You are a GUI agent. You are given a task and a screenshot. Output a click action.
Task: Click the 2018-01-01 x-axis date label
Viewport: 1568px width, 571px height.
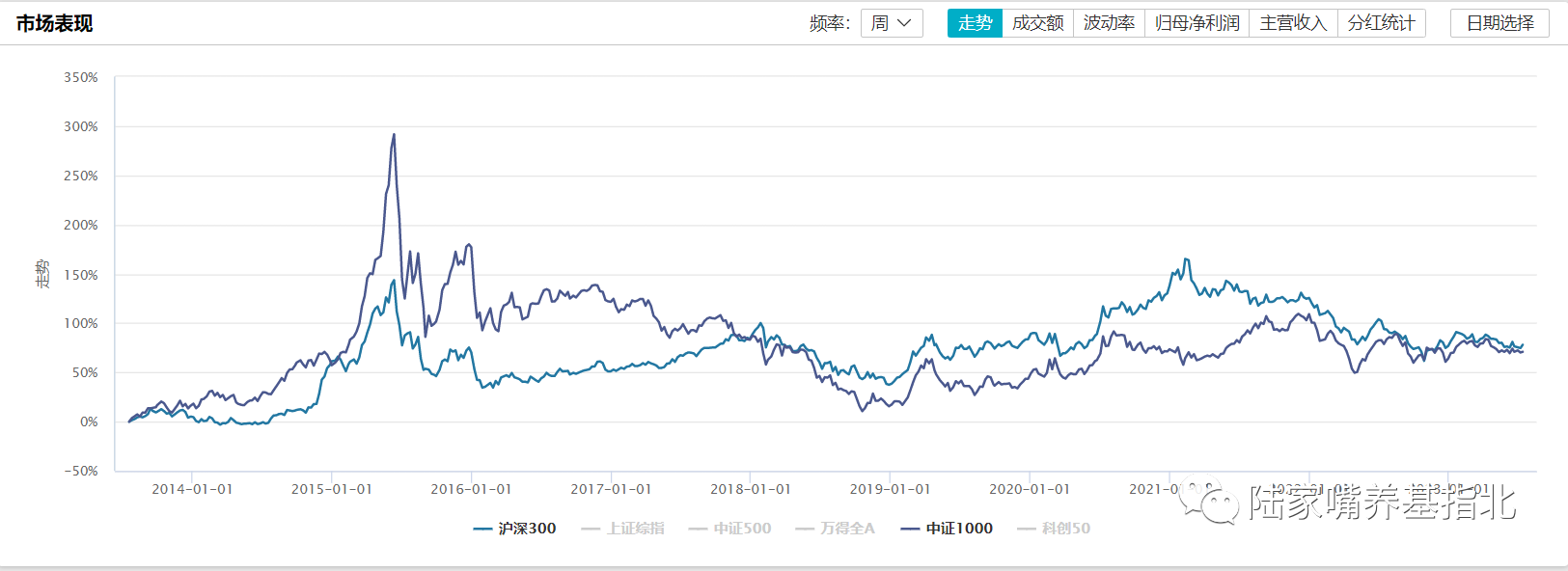point(751,489)
